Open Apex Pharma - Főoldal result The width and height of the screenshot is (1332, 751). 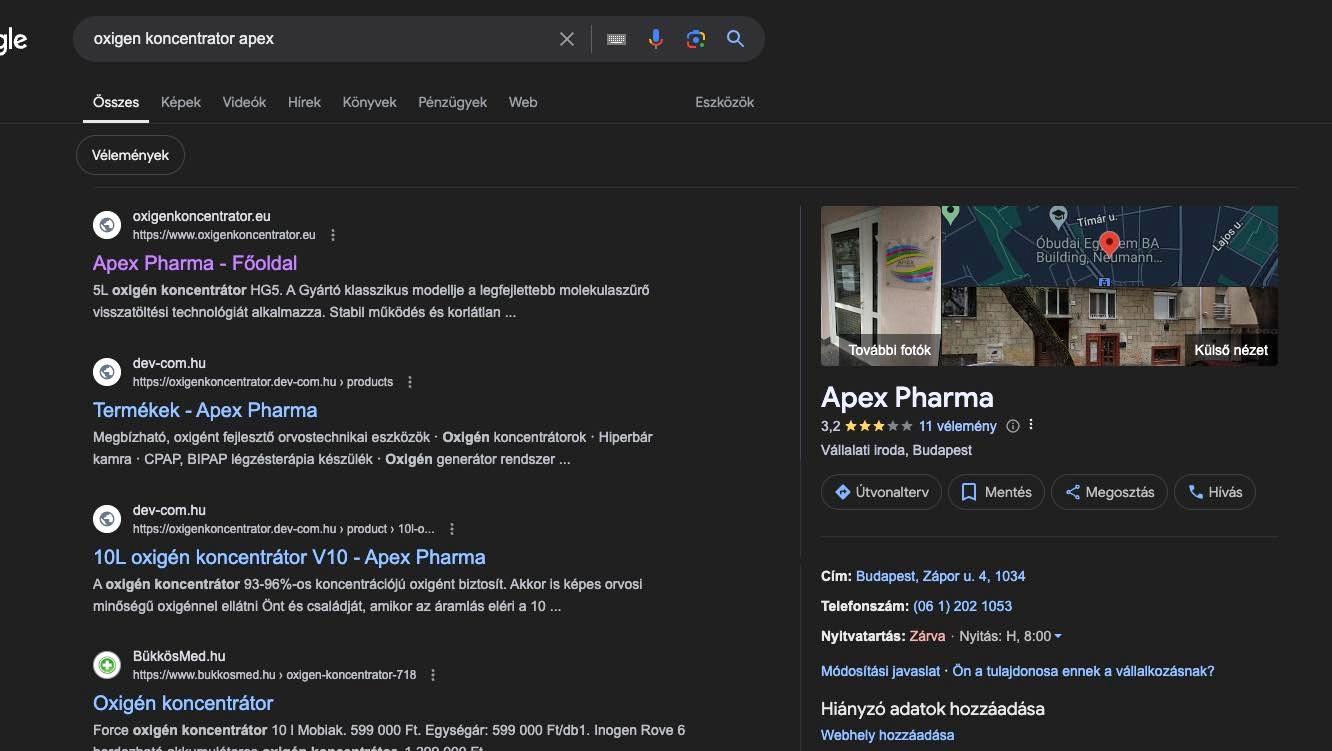(195, 263)
